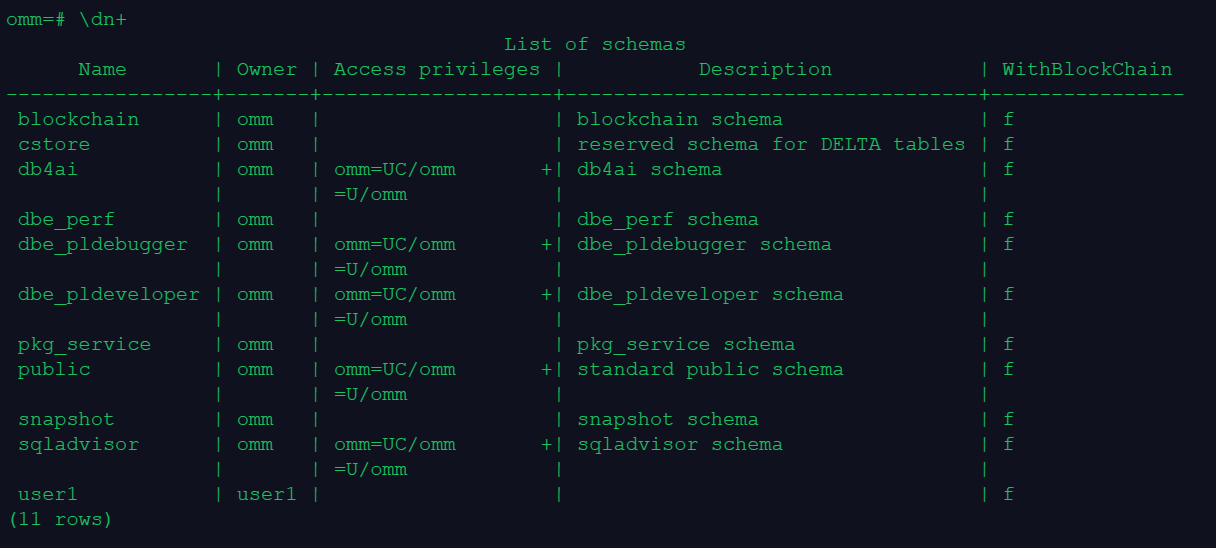Click the "reserved schema for DELTA tables" description

pos(771,144)
